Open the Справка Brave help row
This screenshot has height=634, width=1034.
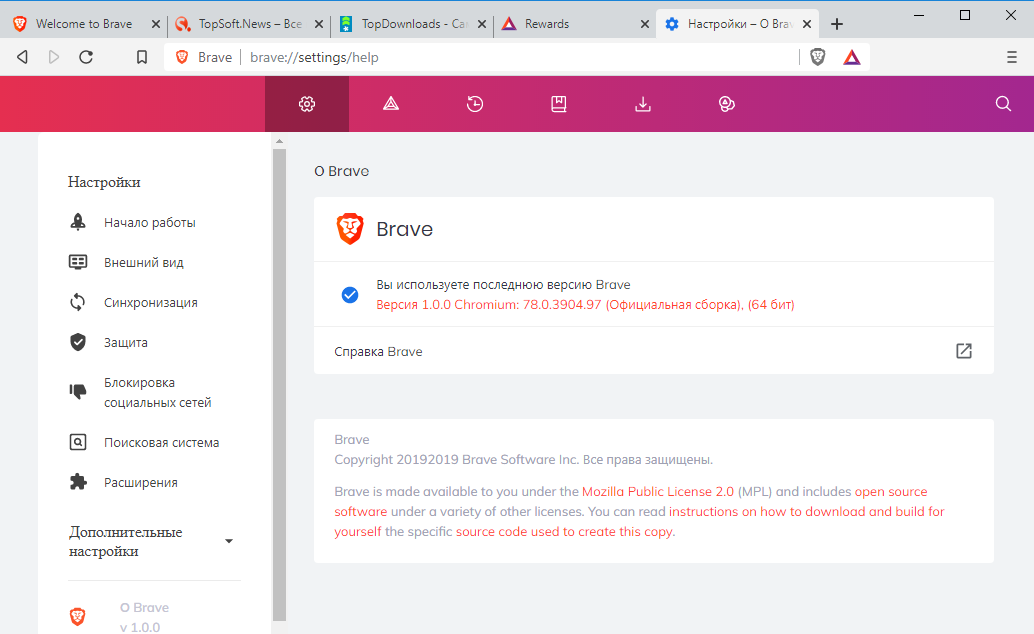point(654,351)
